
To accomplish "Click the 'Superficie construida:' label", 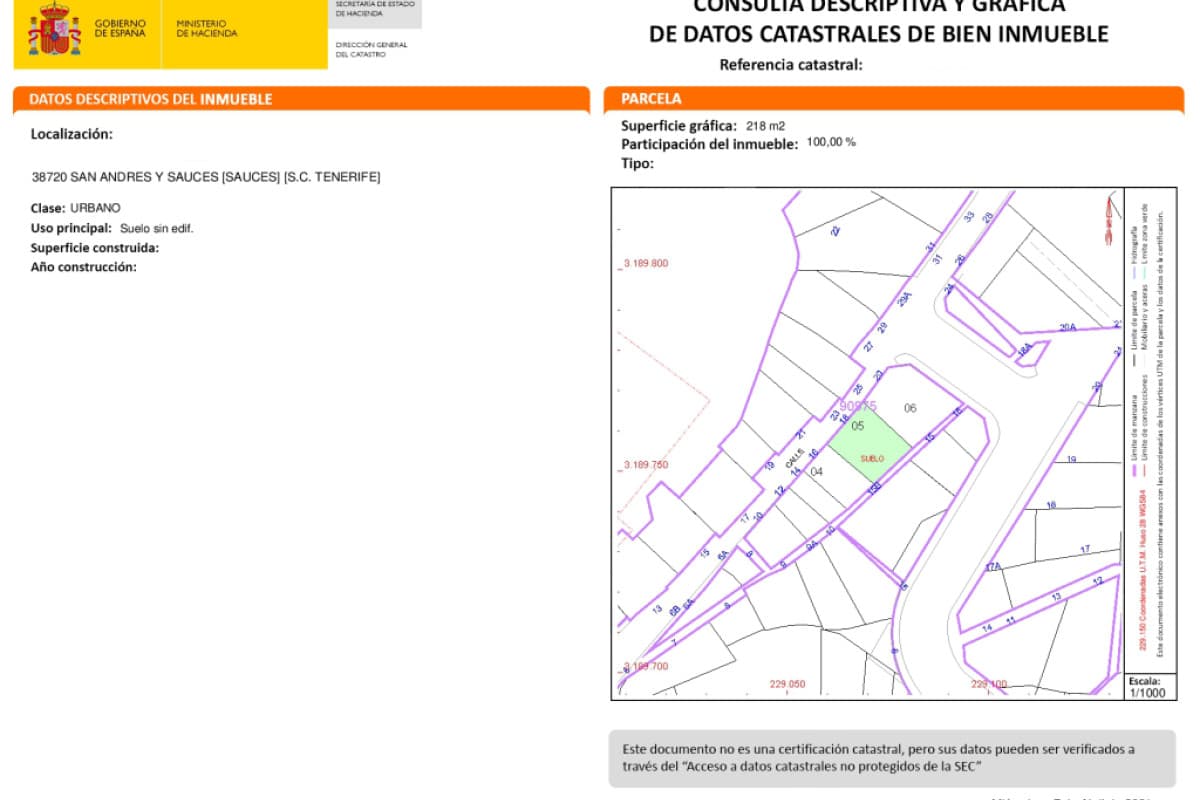I will [x=96, y=248].
